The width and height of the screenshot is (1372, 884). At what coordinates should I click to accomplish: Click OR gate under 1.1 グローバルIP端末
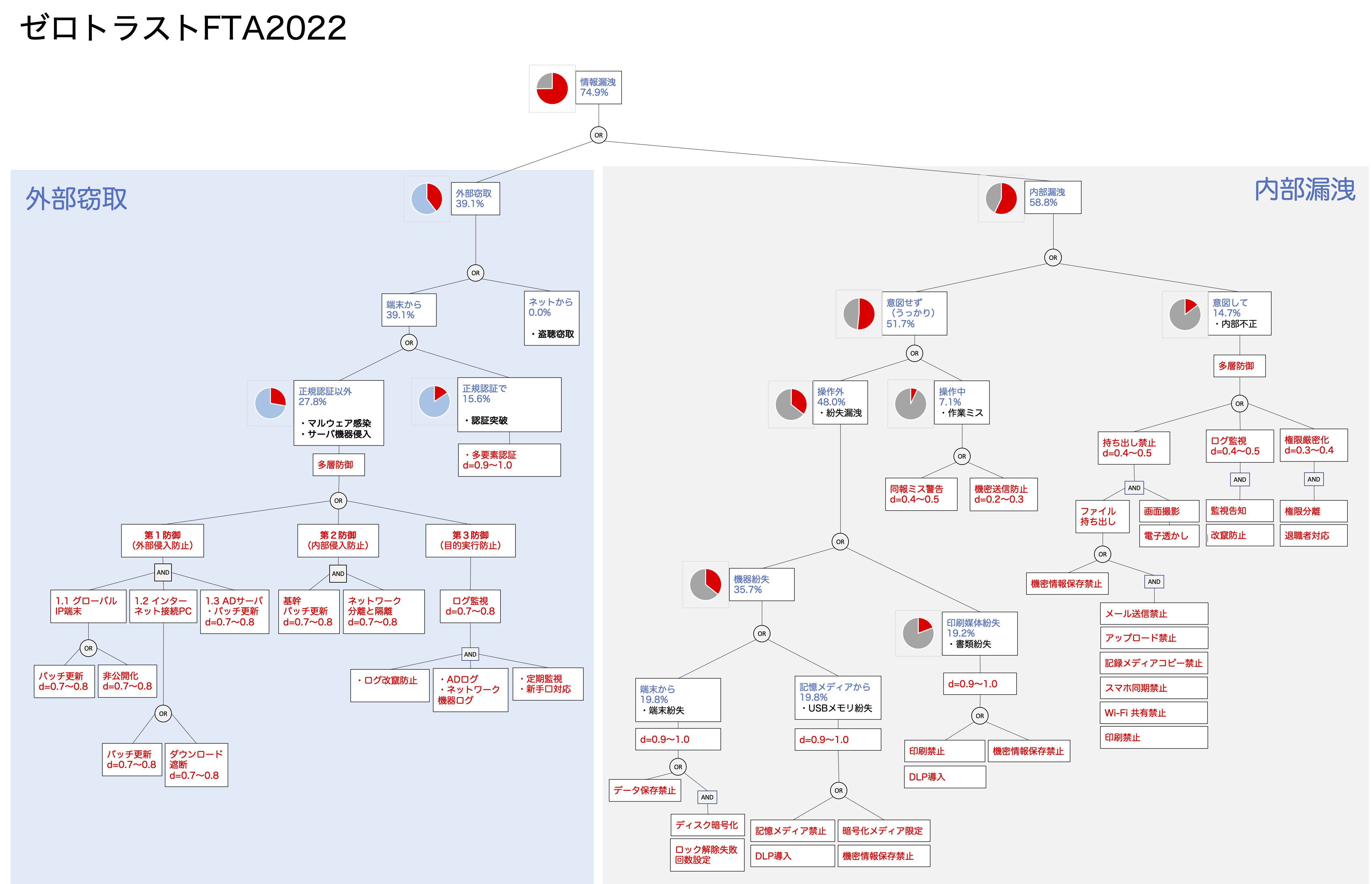(x=88, y=648)
